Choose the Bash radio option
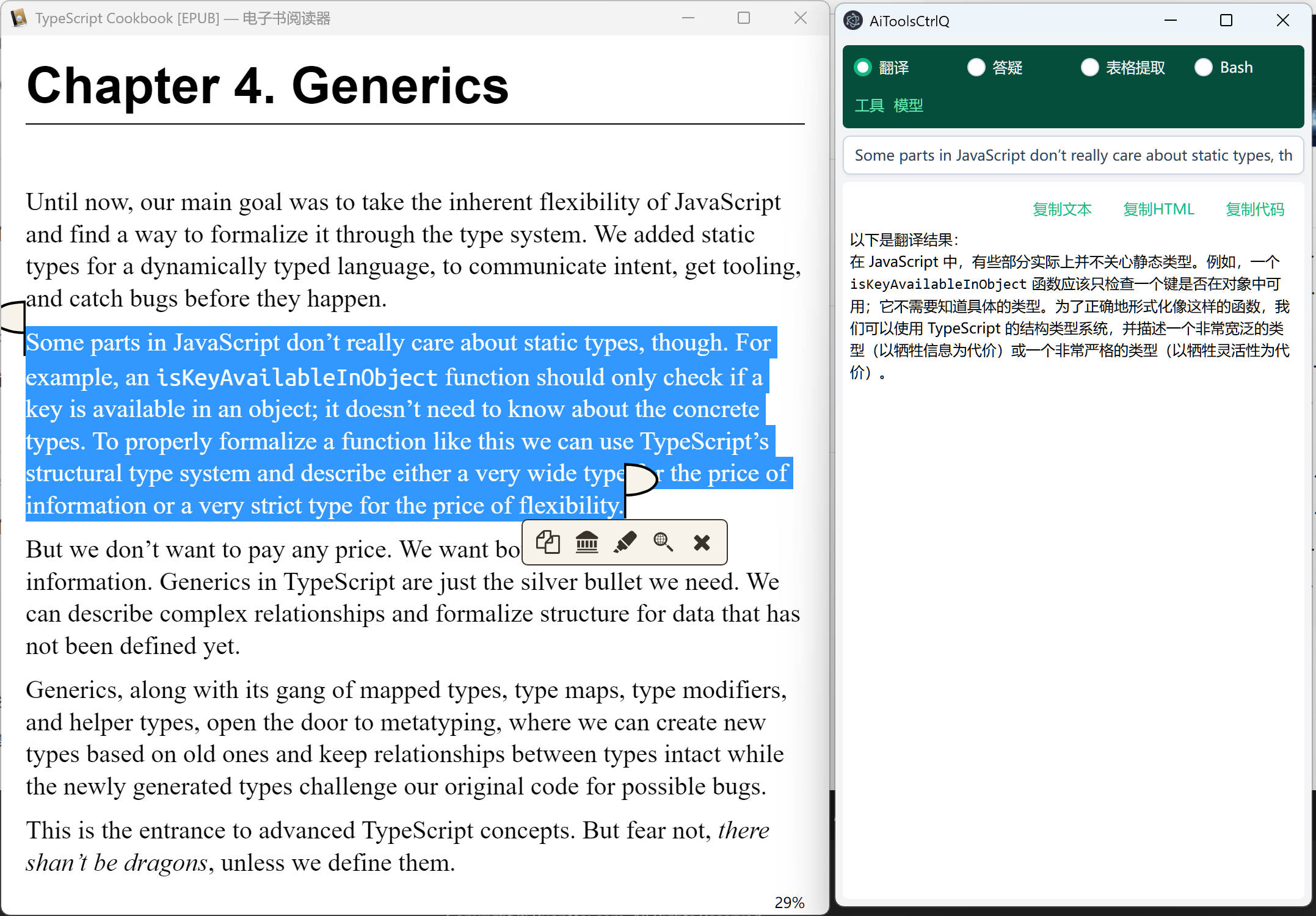Screen dimensions: 1316x916 [1204, 67]
